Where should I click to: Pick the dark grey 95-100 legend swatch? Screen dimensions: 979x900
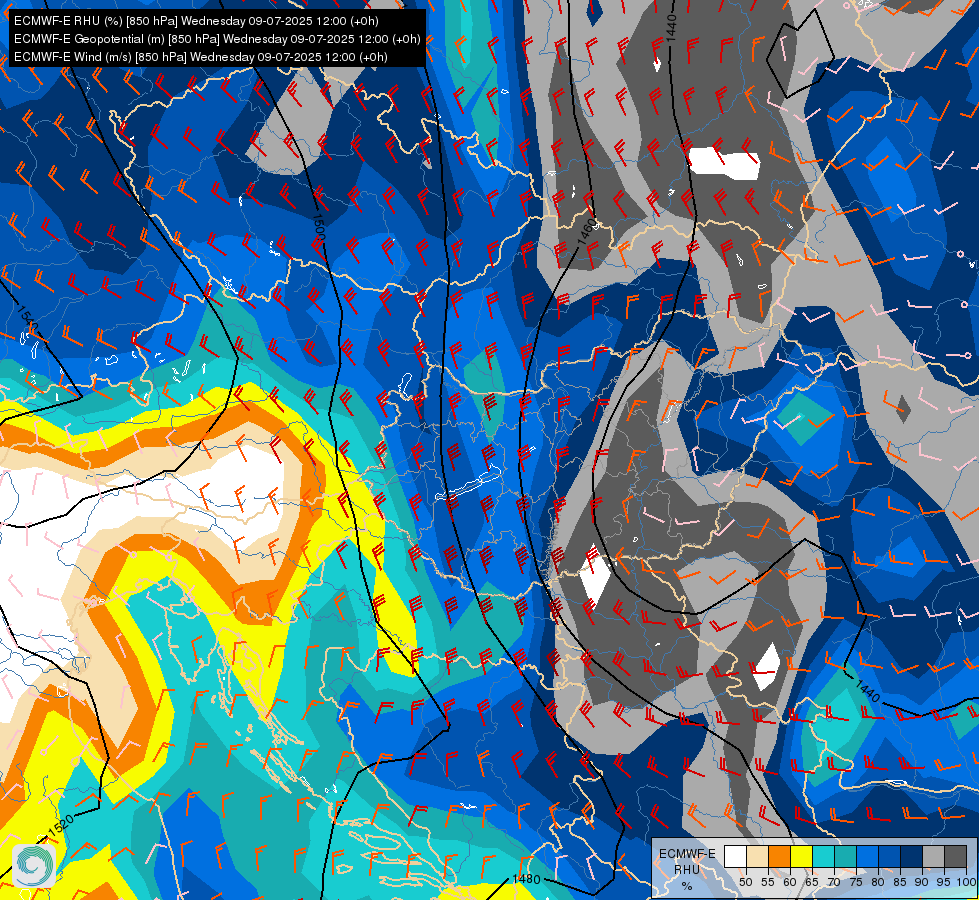(956, 856)
